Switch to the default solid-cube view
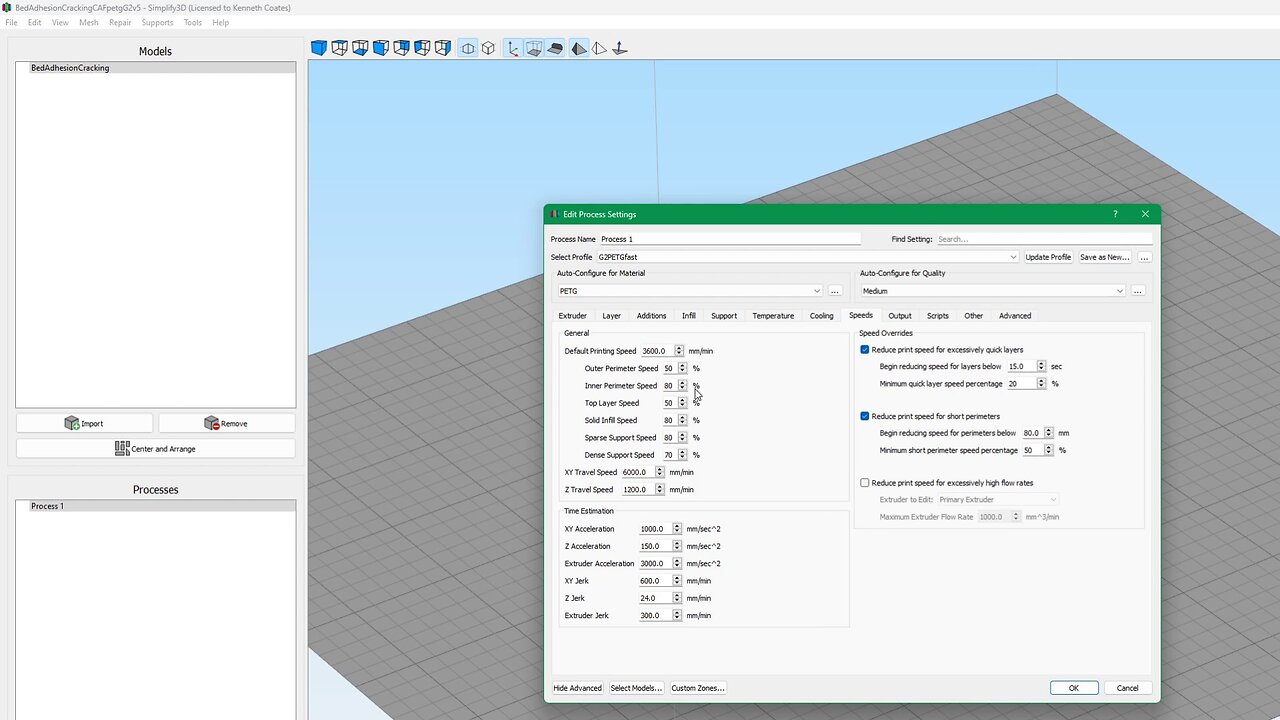This screenshot has height=720, width=1280. click(319, 48)
